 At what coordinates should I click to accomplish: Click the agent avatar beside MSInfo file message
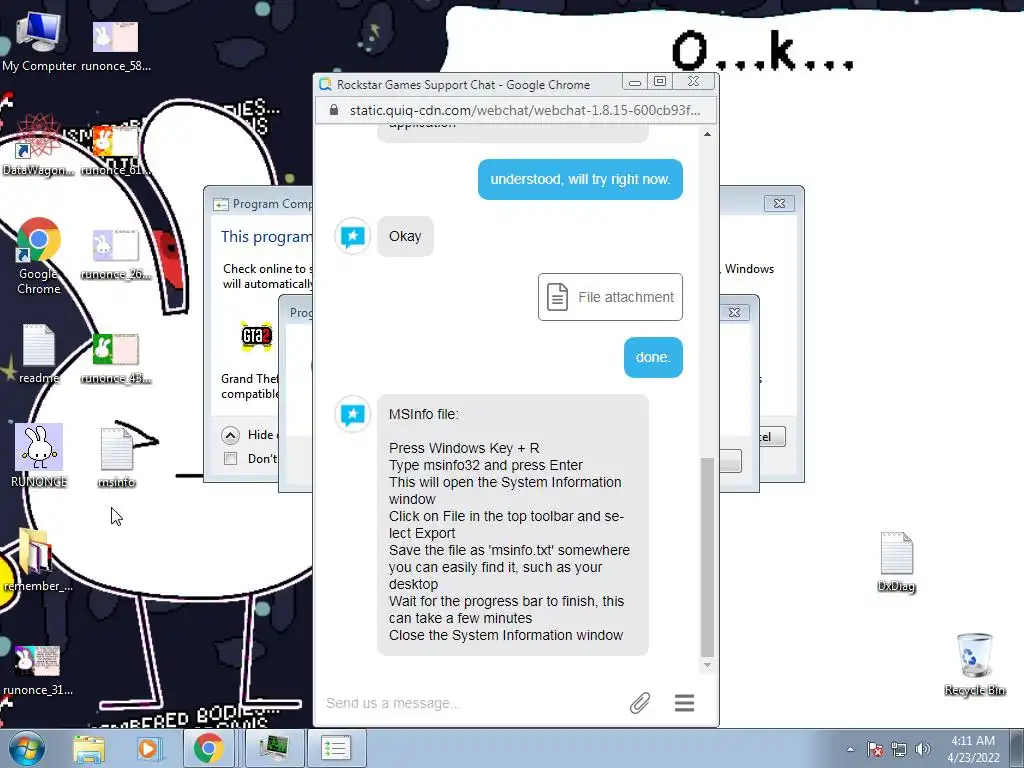click(353, 414)
